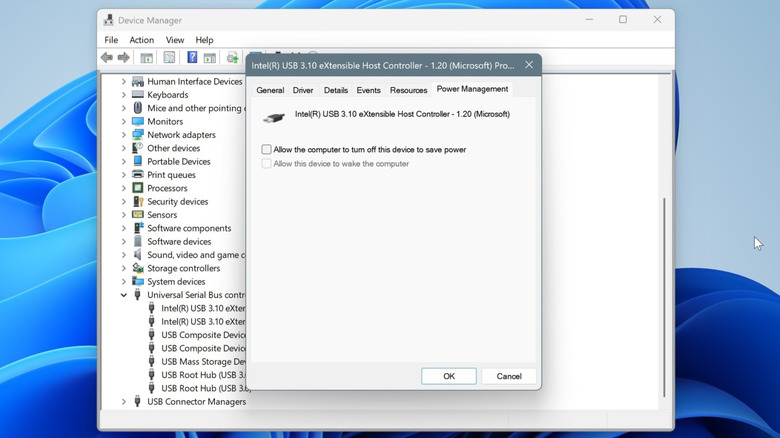Click Show/Hide Console Tree toolbar icon
This screenshot has height=438, width=780.
(146, 58)
